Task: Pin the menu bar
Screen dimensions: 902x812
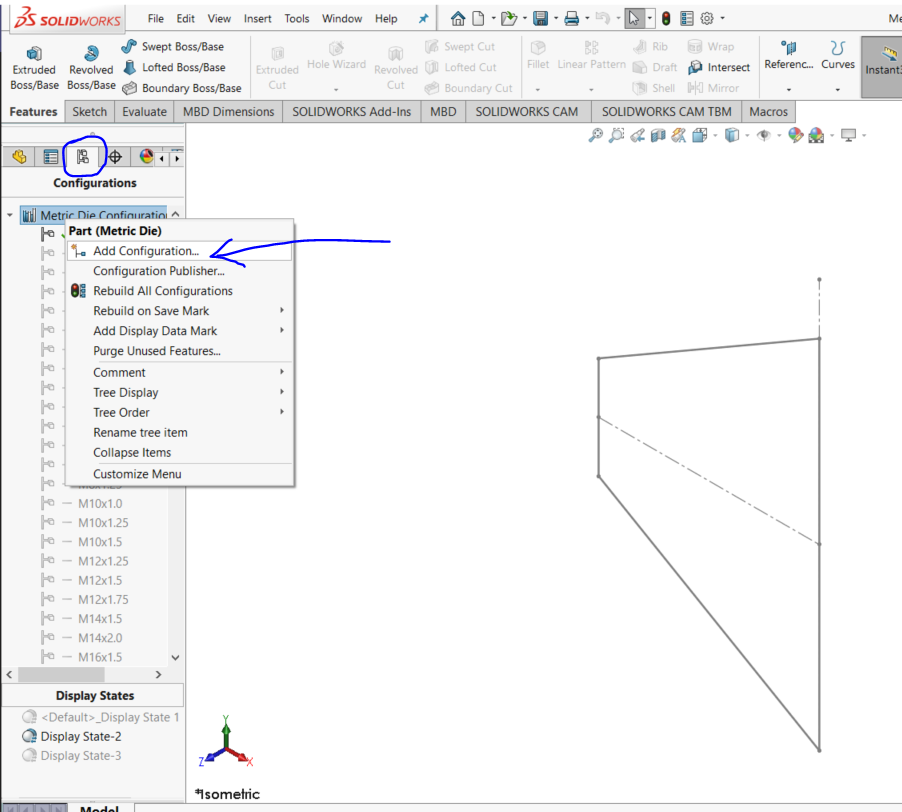Action: pyautogui.click(x=423, y=18)
